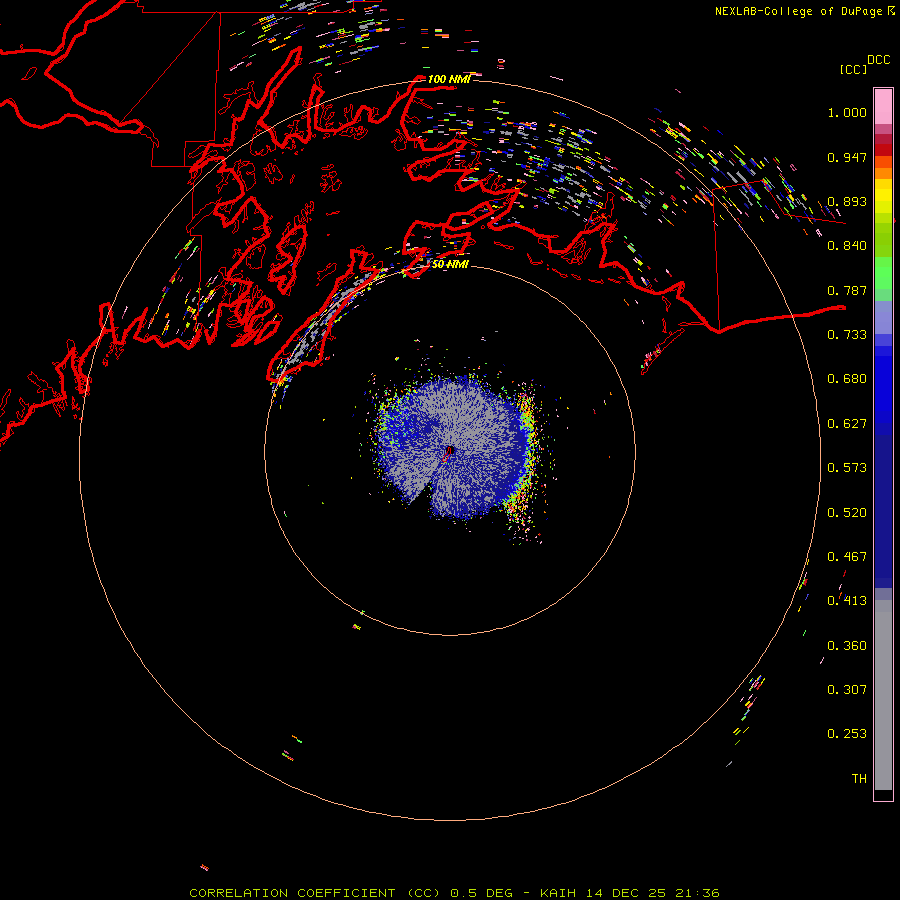This screenshot has height=900, width=900.
Task: Pick the pink swatch atop the color bar
Action: click(x=883, y=106)
